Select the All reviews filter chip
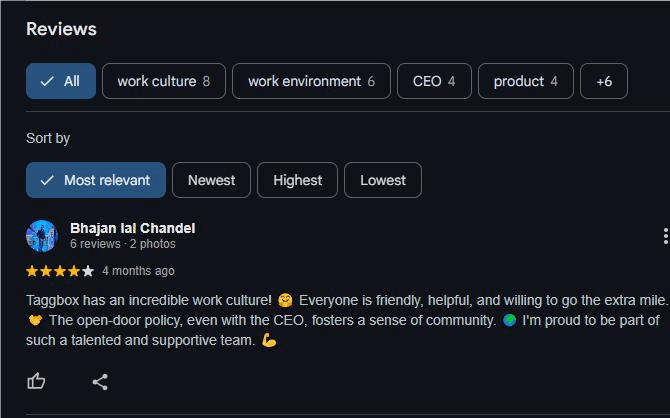This screenshot has width=670, height=418. pyautogui.click(x=61, y=81)
